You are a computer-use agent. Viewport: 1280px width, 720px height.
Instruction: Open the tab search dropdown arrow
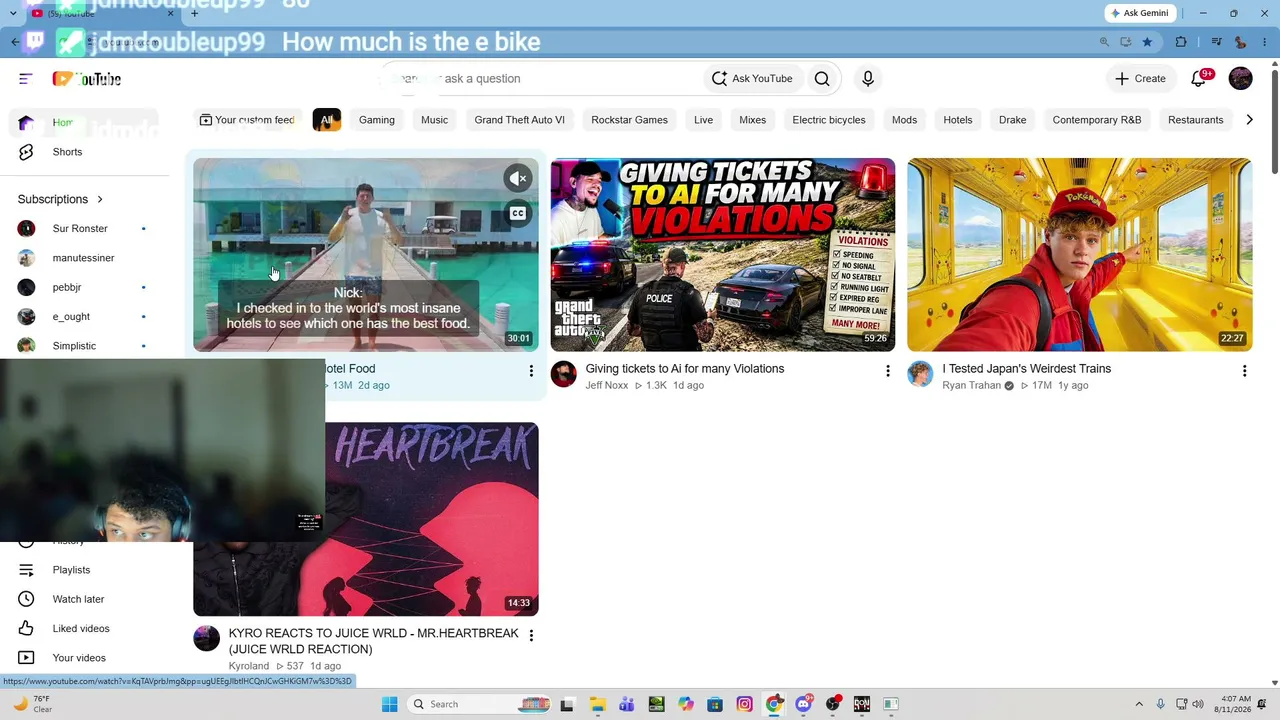(13, 13)
